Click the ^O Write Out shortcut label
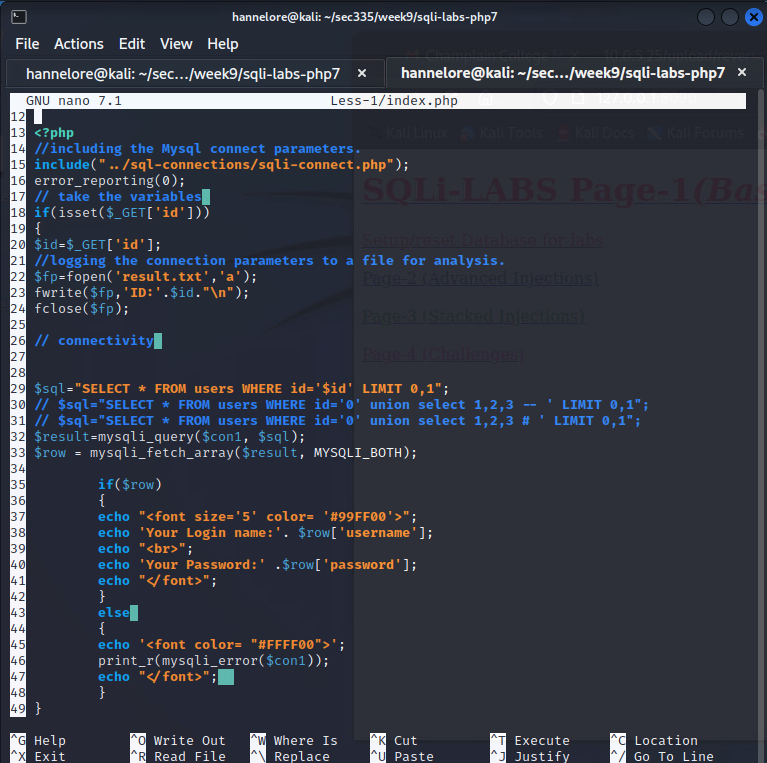The image size is (767, 763). [178, 741]
